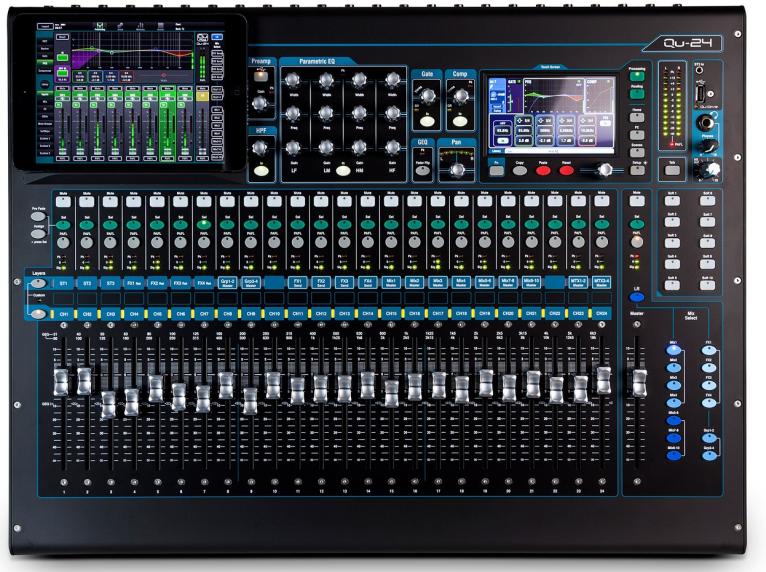Click the red Reset key
Screen dimensions: 766x572
(566, 170)
